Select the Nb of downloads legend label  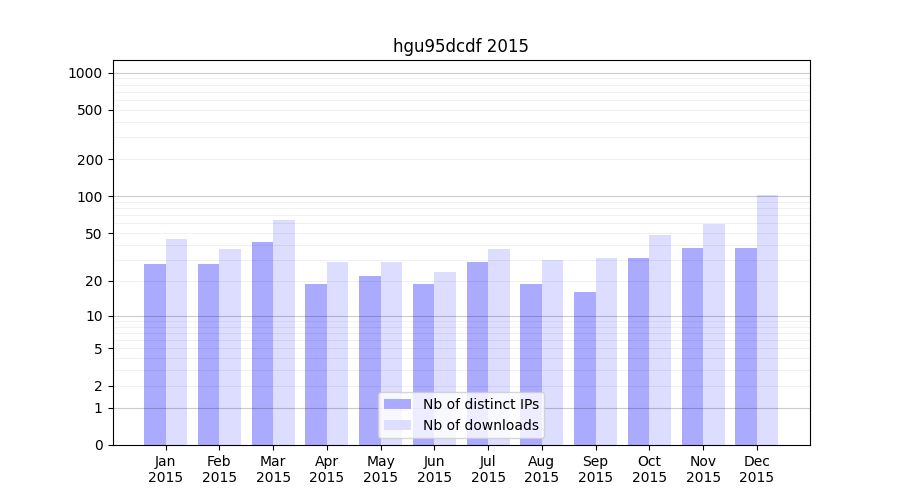coord(480,425)
